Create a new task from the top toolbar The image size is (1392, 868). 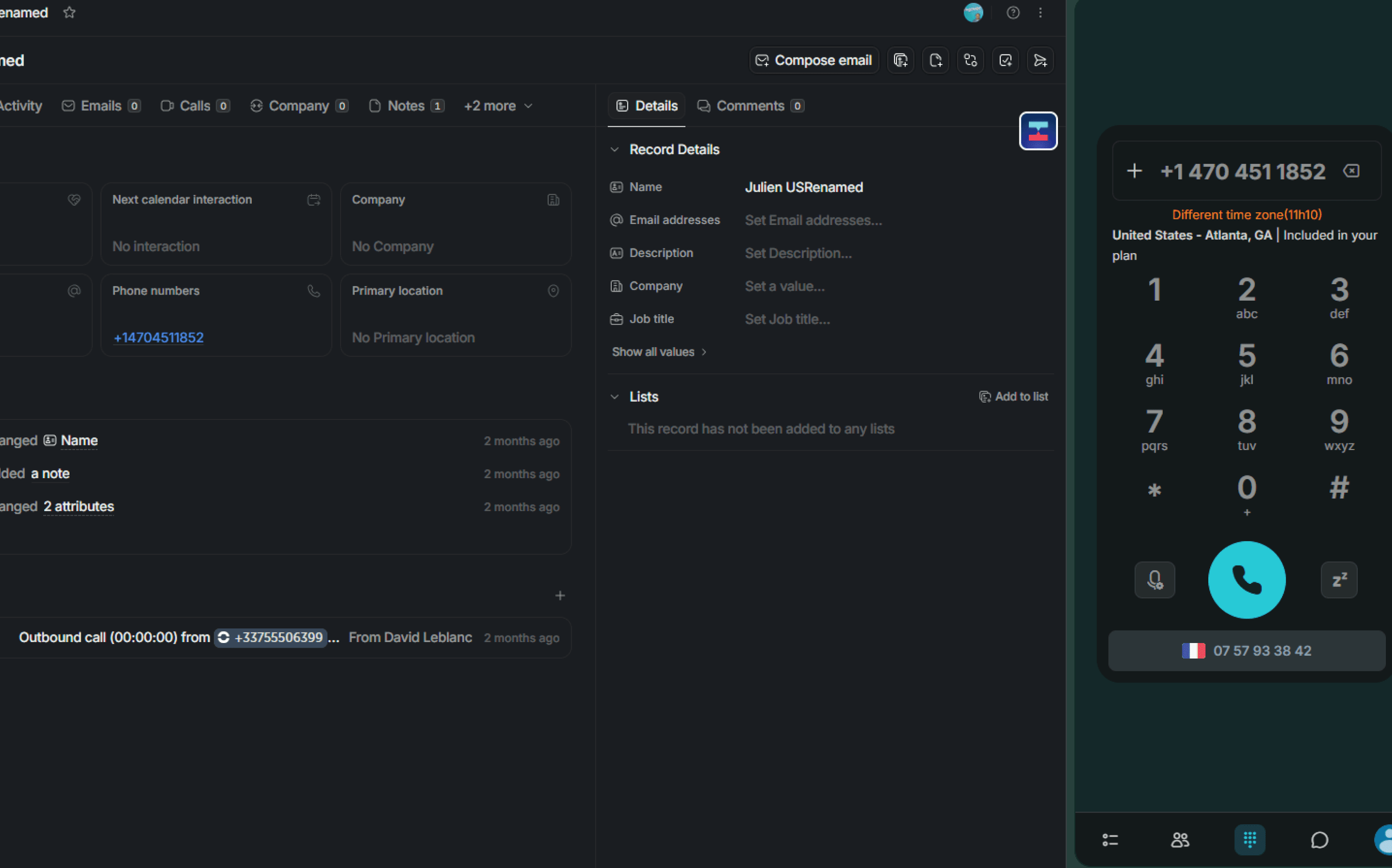pyautogui.click(x=1005, y=60)
